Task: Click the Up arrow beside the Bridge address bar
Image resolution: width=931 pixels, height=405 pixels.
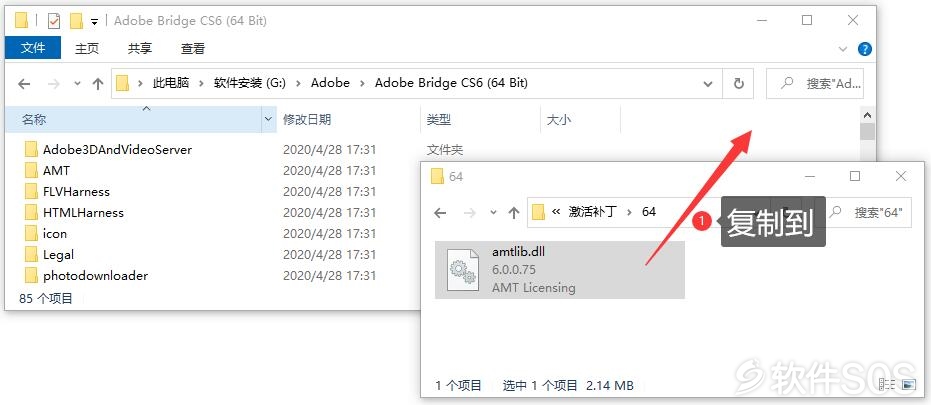Action: pyautogui.click(x=98, y=84)
